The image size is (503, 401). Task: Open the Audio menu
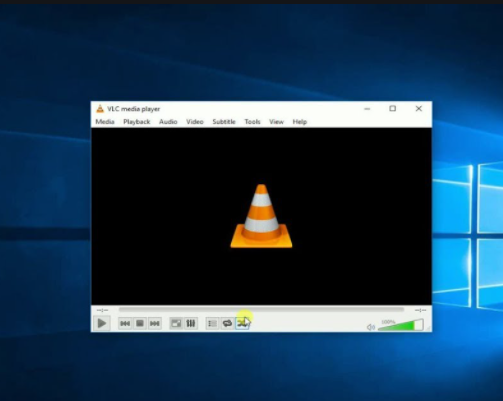(168, 122)
